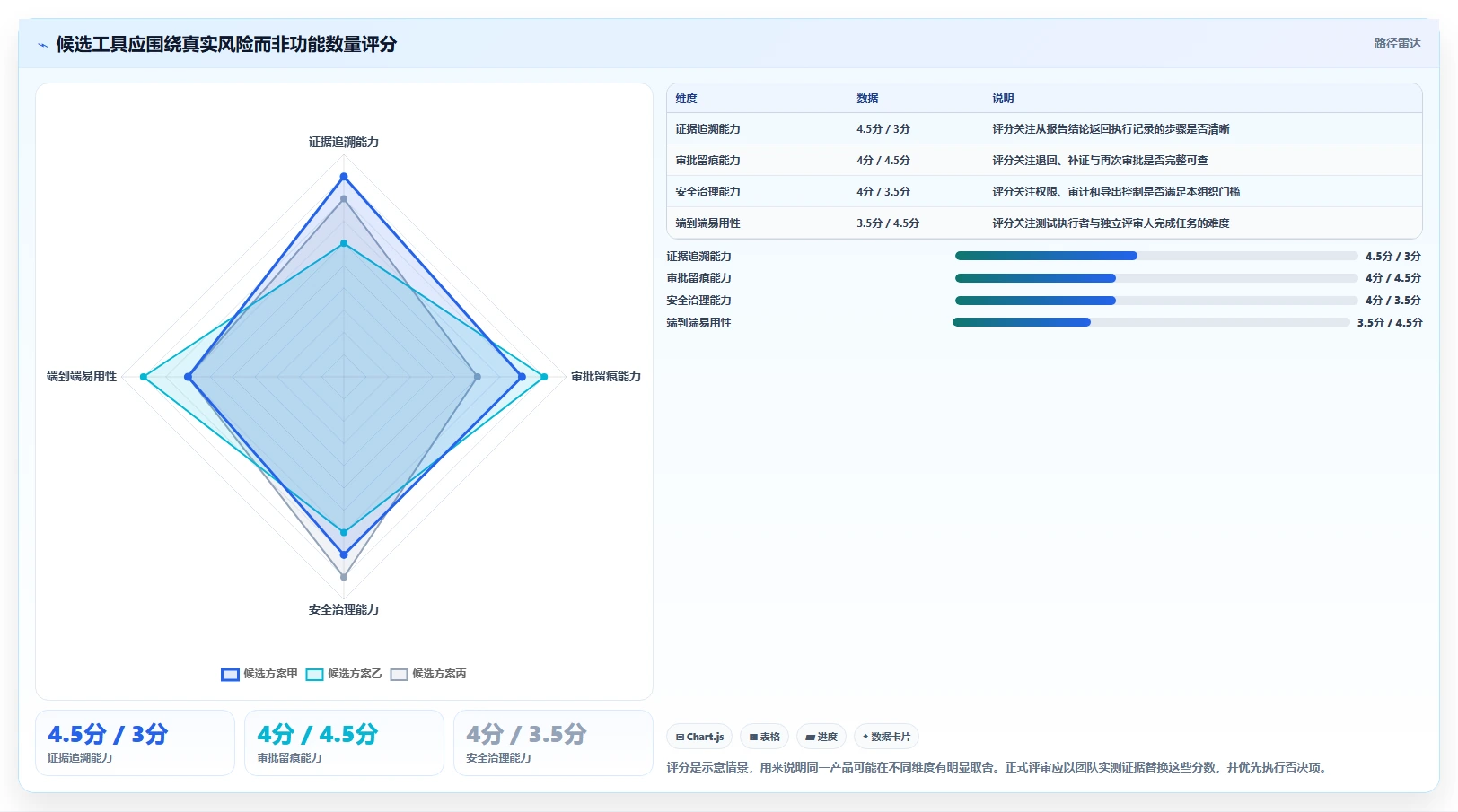Viewport: 1458px width, 812px height.
Task: Click the radar axis label 审批留痕能力
Action: (606, 376)
